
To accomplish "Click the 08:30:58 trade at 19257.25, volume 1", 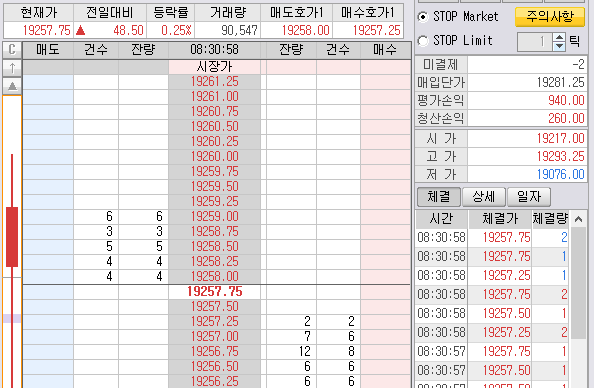I will 492,275.
